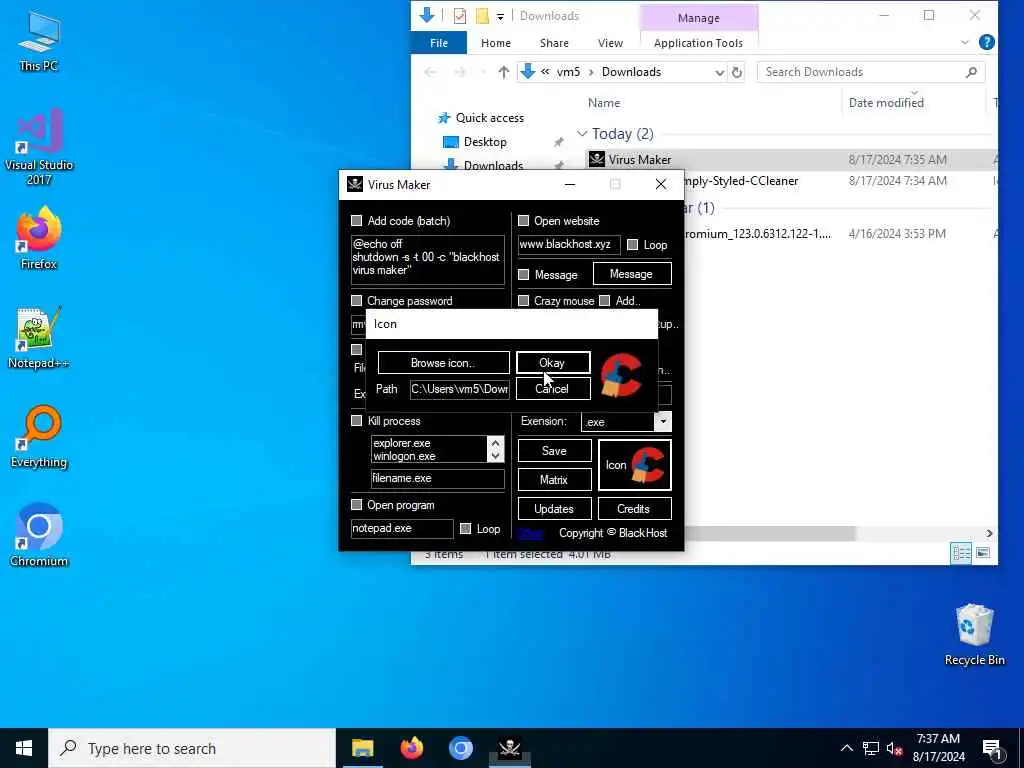This screenshot has width=1024, height=768.
Task: Open the This PC desktop icon
Action: point(39,42)
